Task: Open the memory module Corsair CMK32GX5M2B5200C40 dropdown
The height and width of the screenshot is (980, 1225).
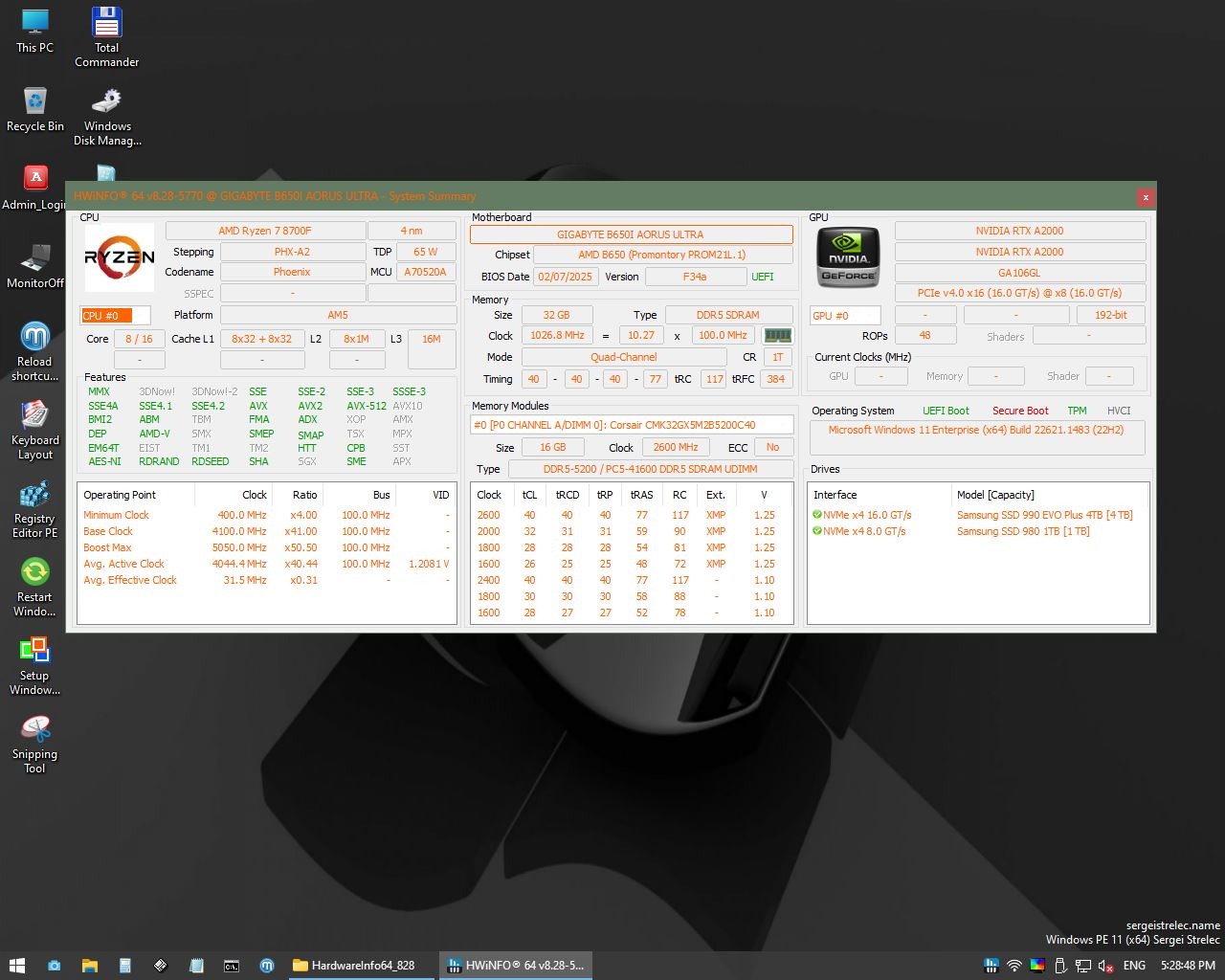Action: [632, 425]
